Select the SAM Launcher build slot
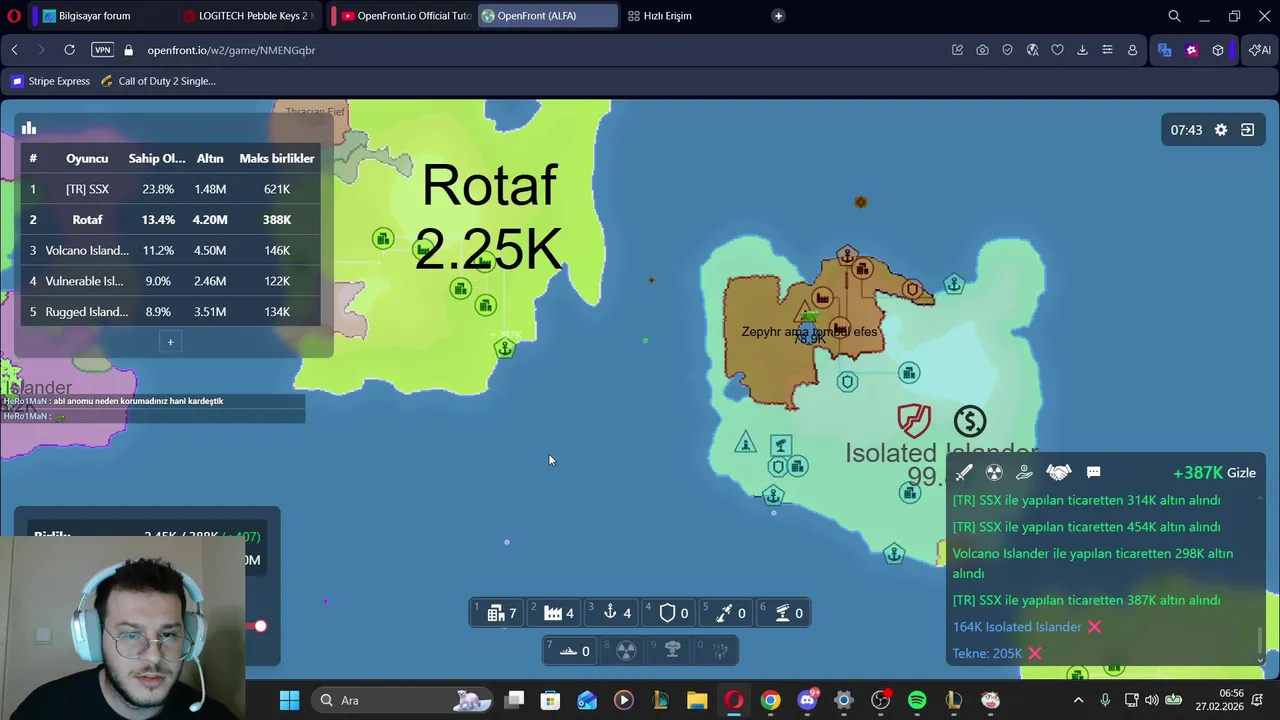Image resolution: width=1280 pixels, height=720 pixels. pyautogui.click(x=783, y=613)
